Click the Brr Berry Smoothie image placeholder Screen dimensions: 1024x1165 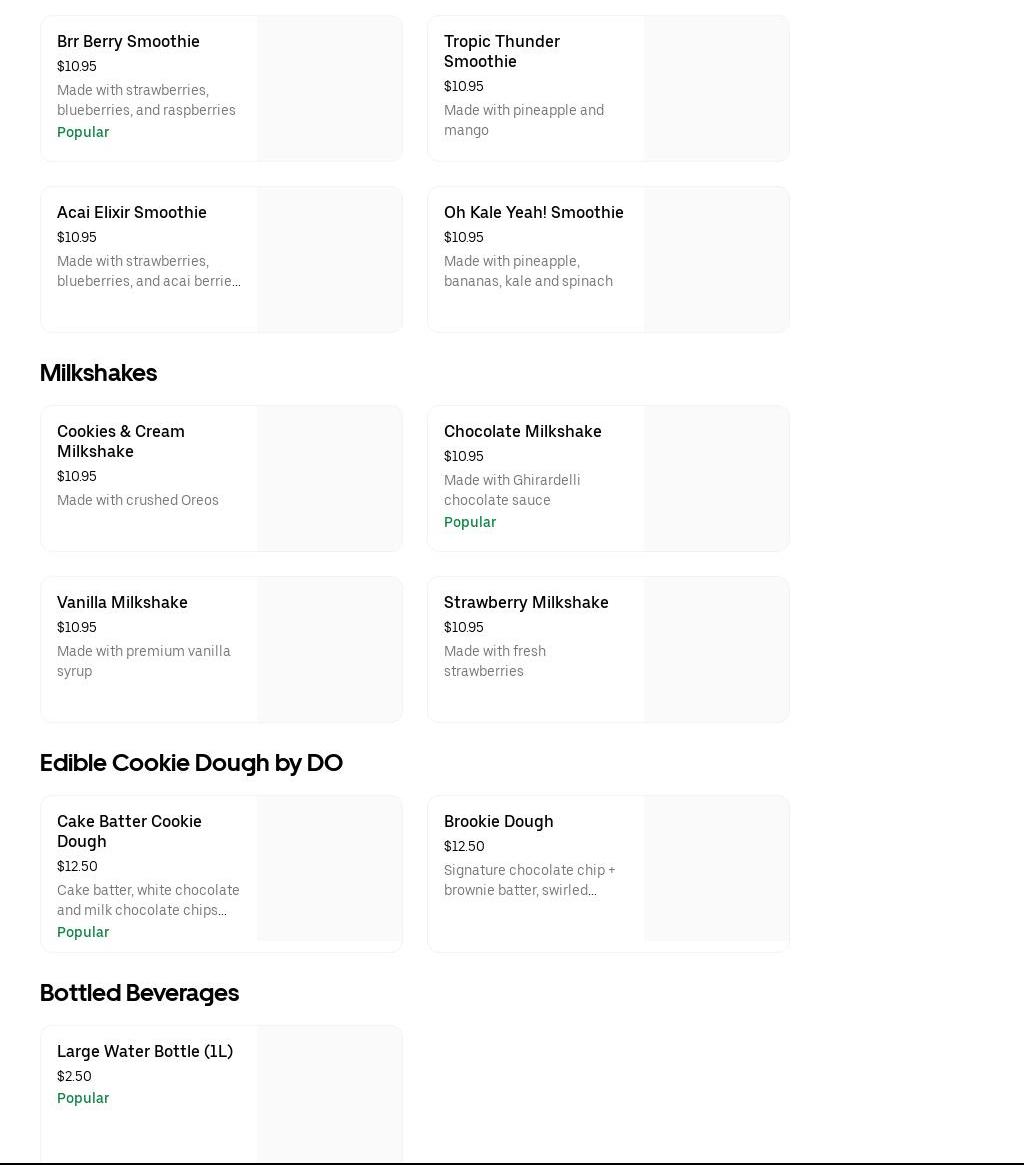[x=329, y=88]
